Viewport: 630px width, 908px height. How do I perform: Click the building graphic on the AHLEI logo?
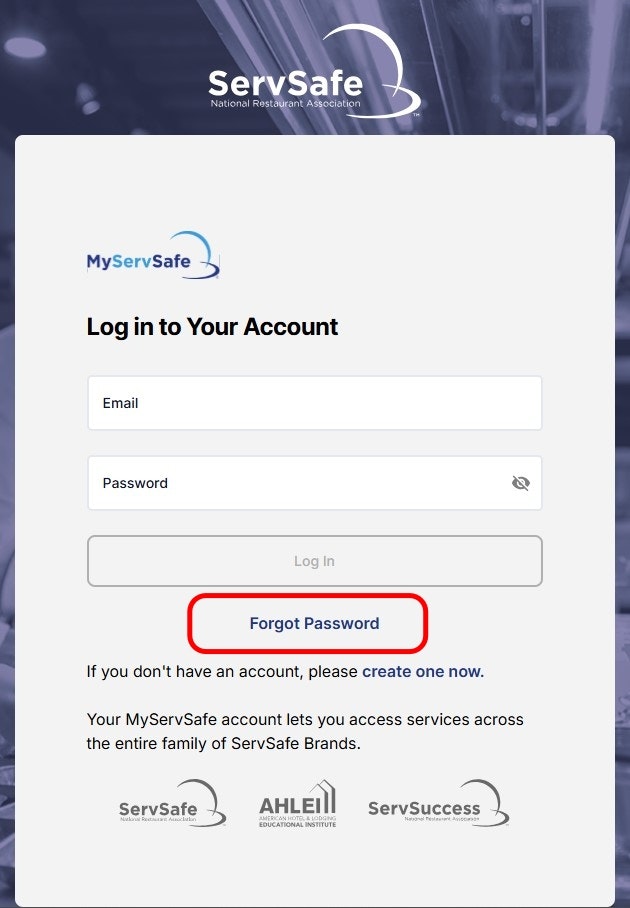[322, 797]
